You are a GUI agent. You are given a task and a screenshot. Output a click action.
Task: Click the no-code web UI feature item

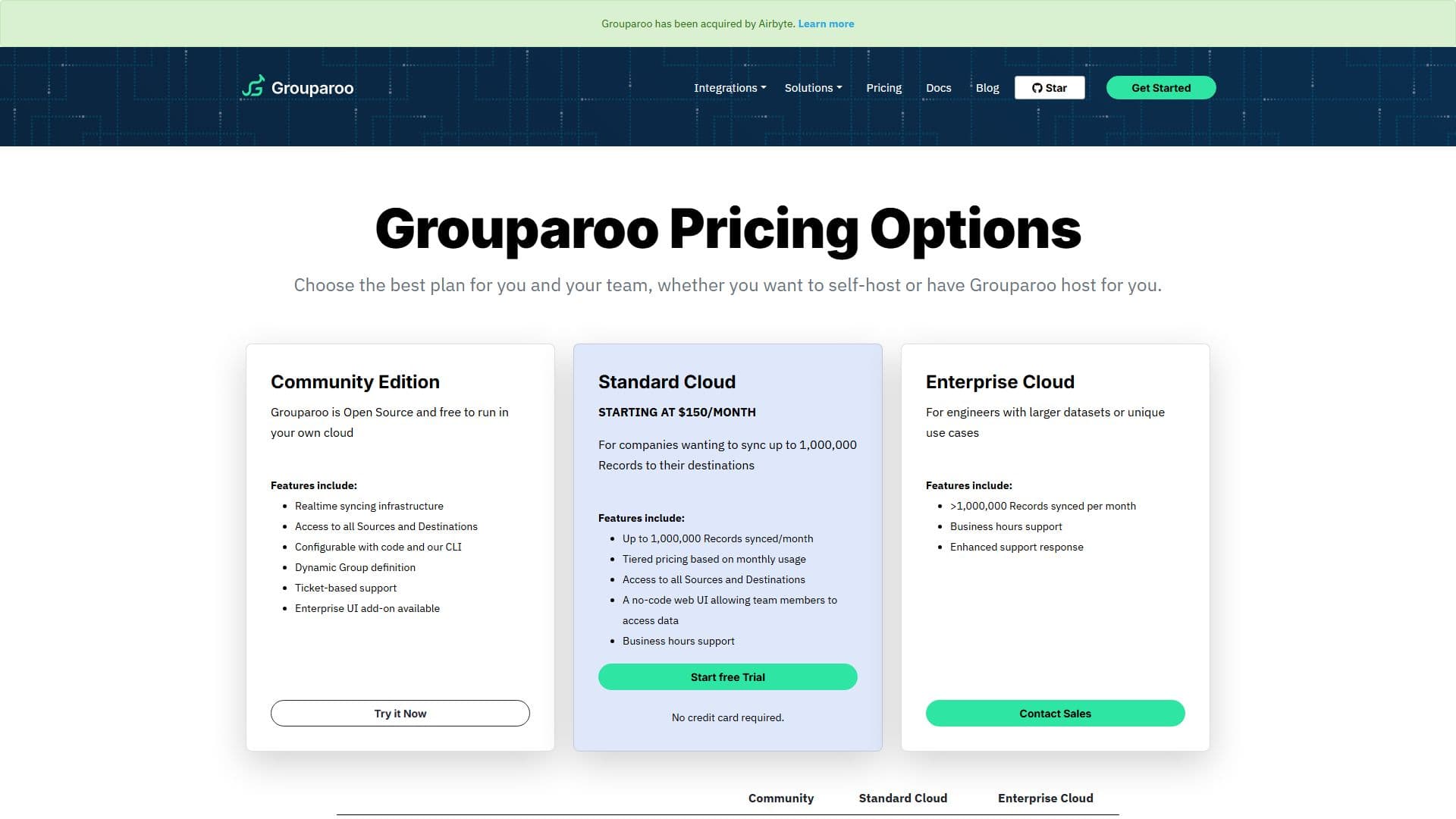point(730,610)
